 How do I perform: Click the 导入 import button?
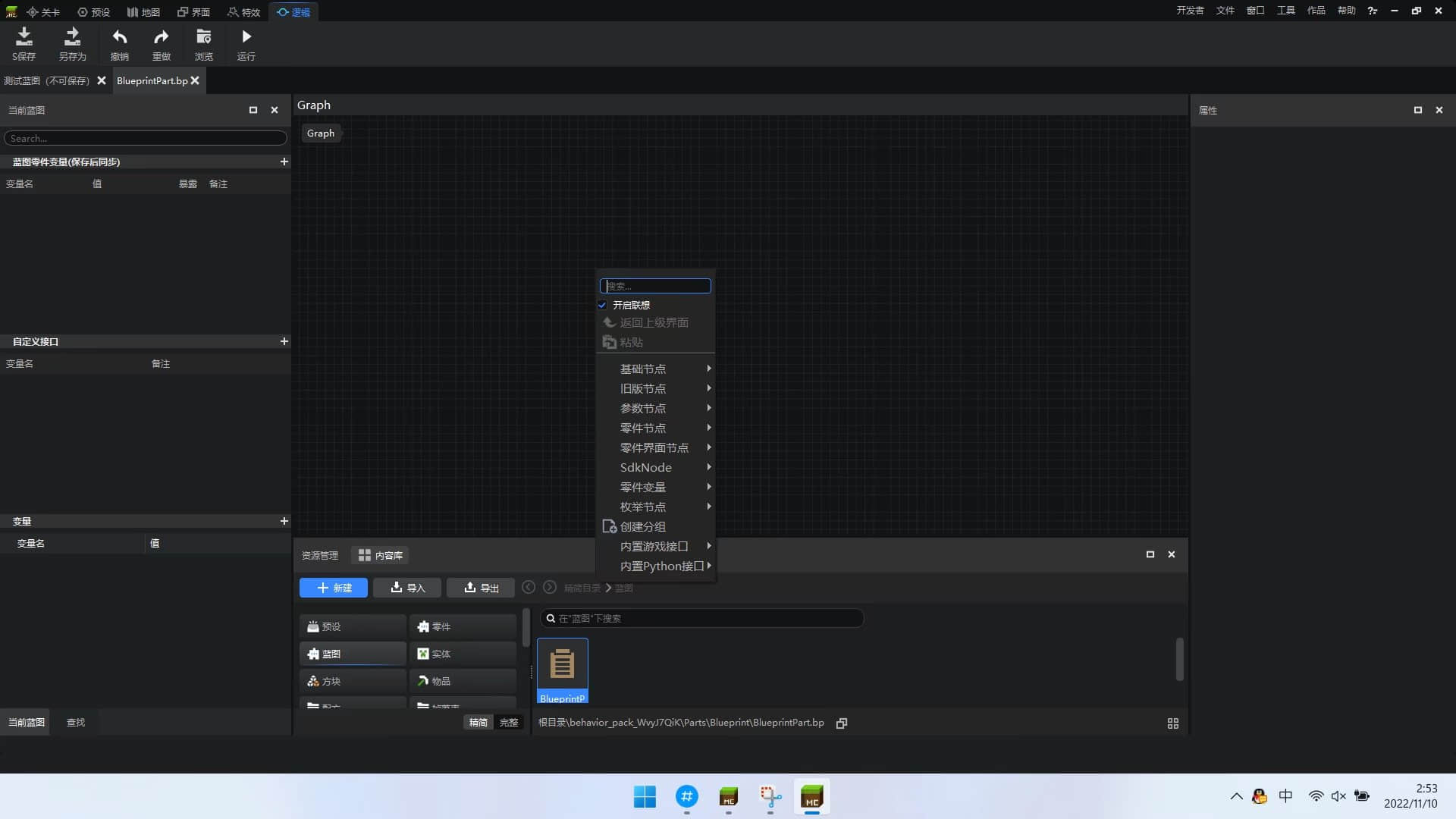(407, 588)
